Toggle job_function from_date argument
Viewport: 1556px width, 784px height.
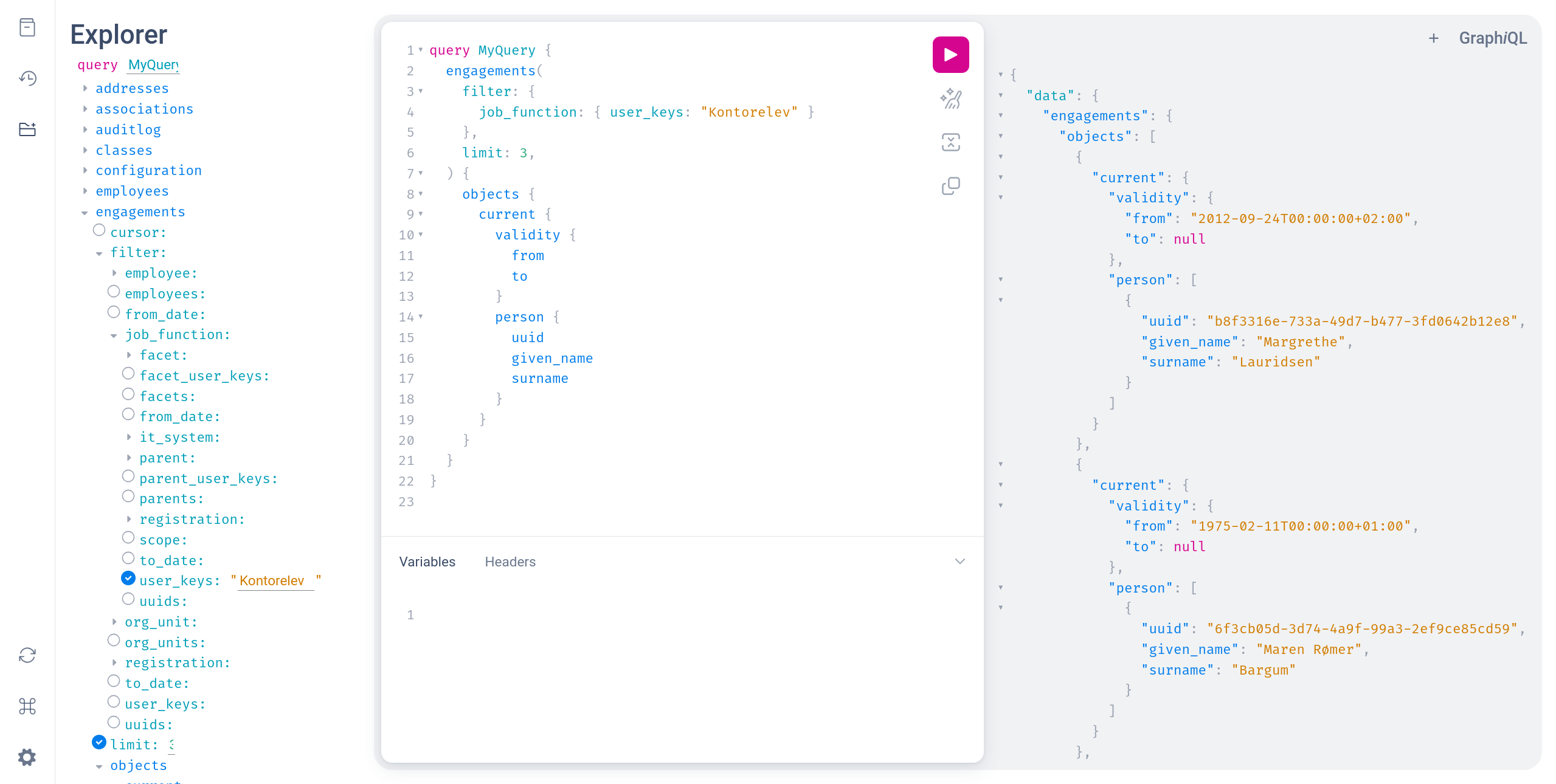[128, 414]
